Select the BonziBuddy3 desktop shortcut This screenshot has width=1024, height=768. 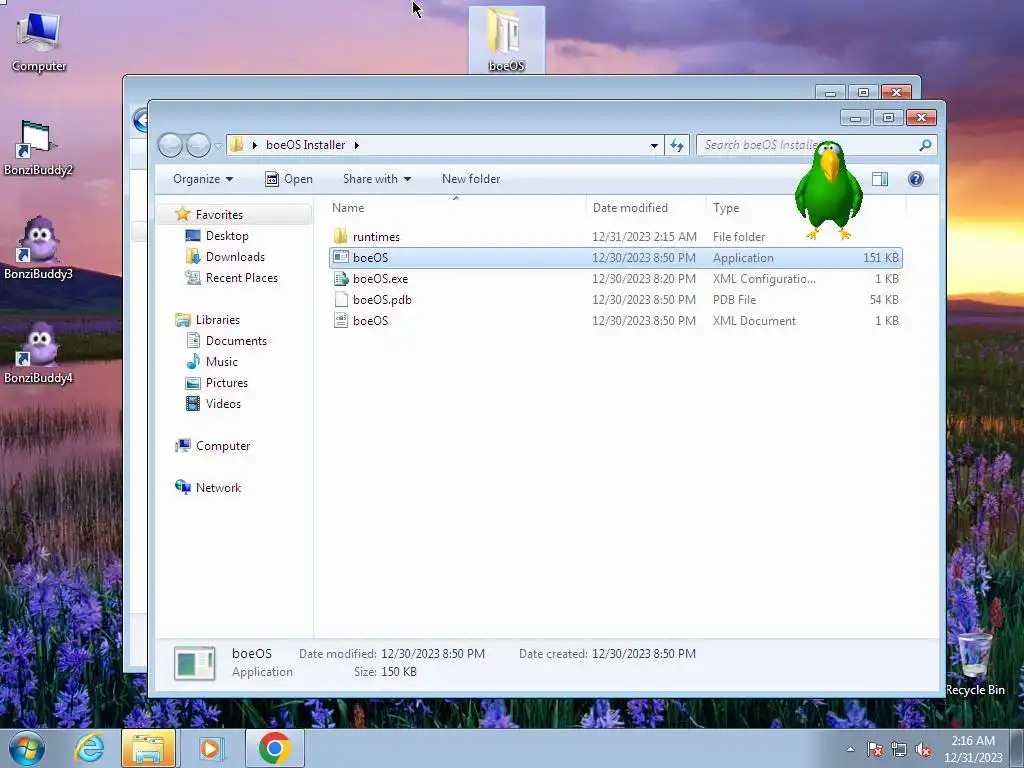point(38,249)
